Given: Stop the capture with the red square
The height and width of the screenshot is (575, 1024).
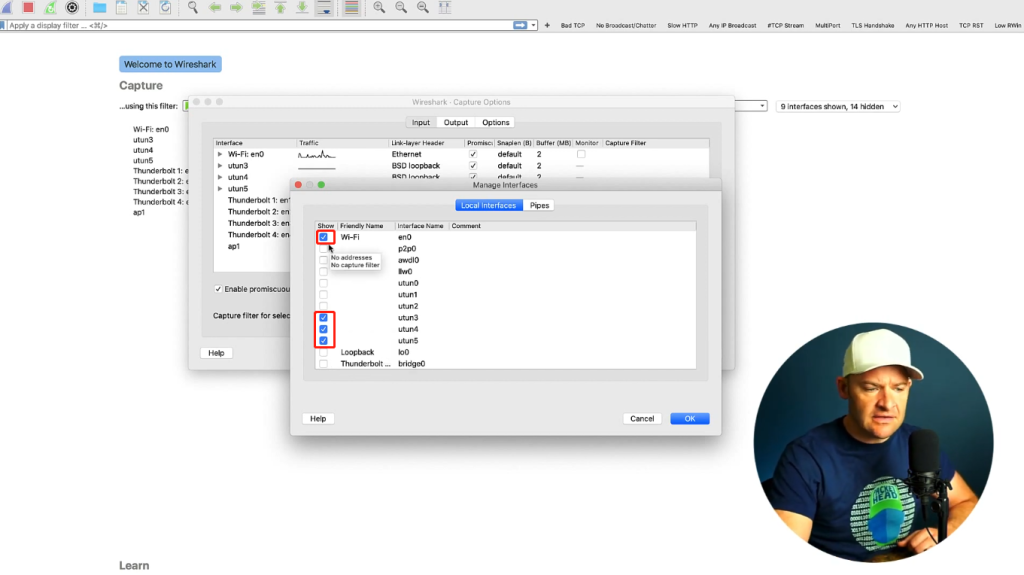Looking at the screenshot, I should [x=28, y=7].
